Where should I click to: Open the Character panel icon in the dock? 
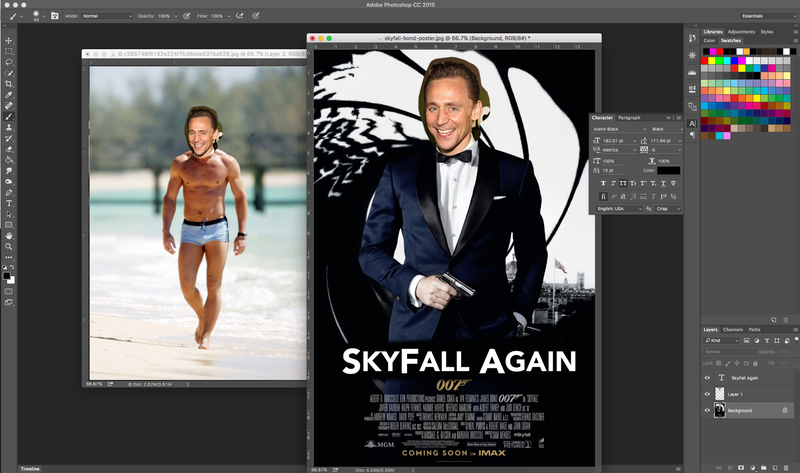tap(692, 123)
